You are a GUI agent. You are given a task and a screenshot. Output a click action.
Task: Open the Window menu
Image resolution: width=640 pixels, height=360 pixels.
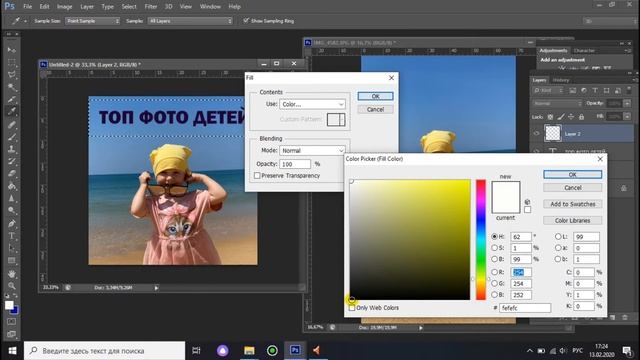click(210, 7)
